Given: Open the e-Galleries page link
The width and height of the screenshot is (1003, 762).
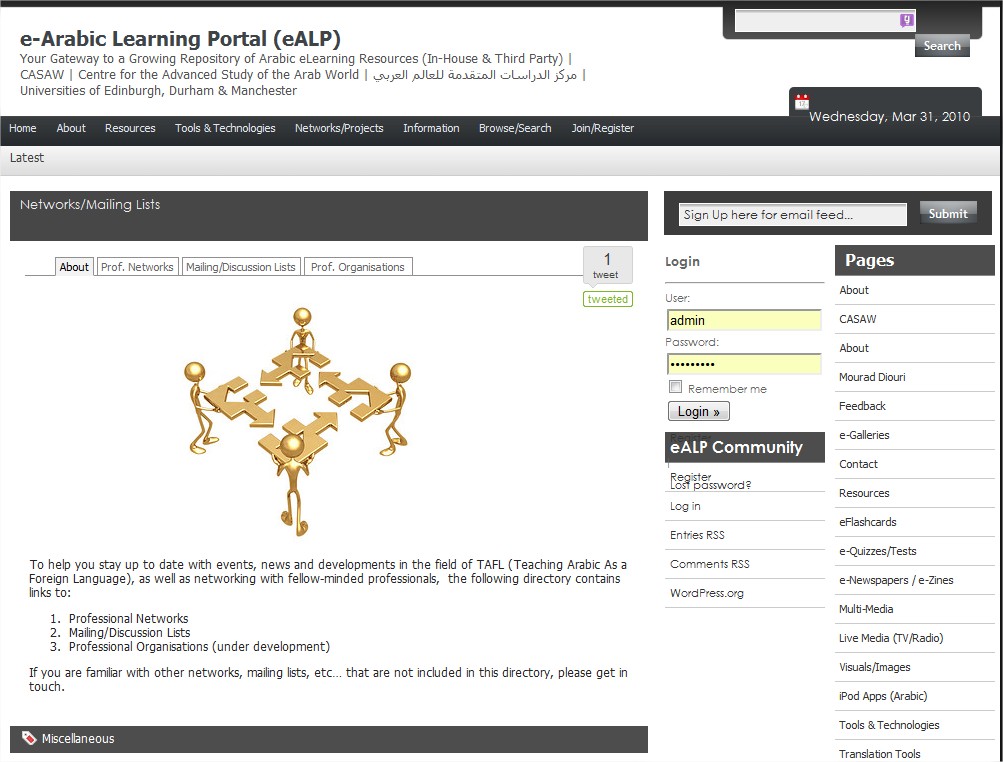Looking at the screenshot, I should [x=863, y=435].
